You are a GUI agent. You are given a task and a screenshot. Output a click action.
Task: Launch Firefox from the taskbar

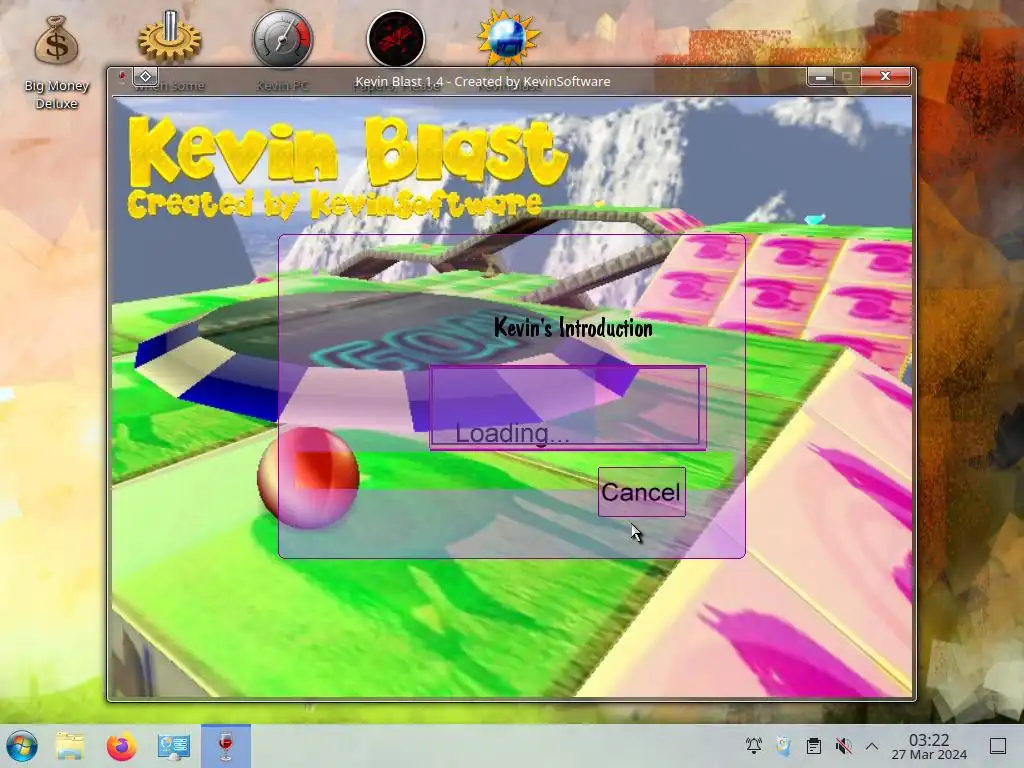pos(121,746)
